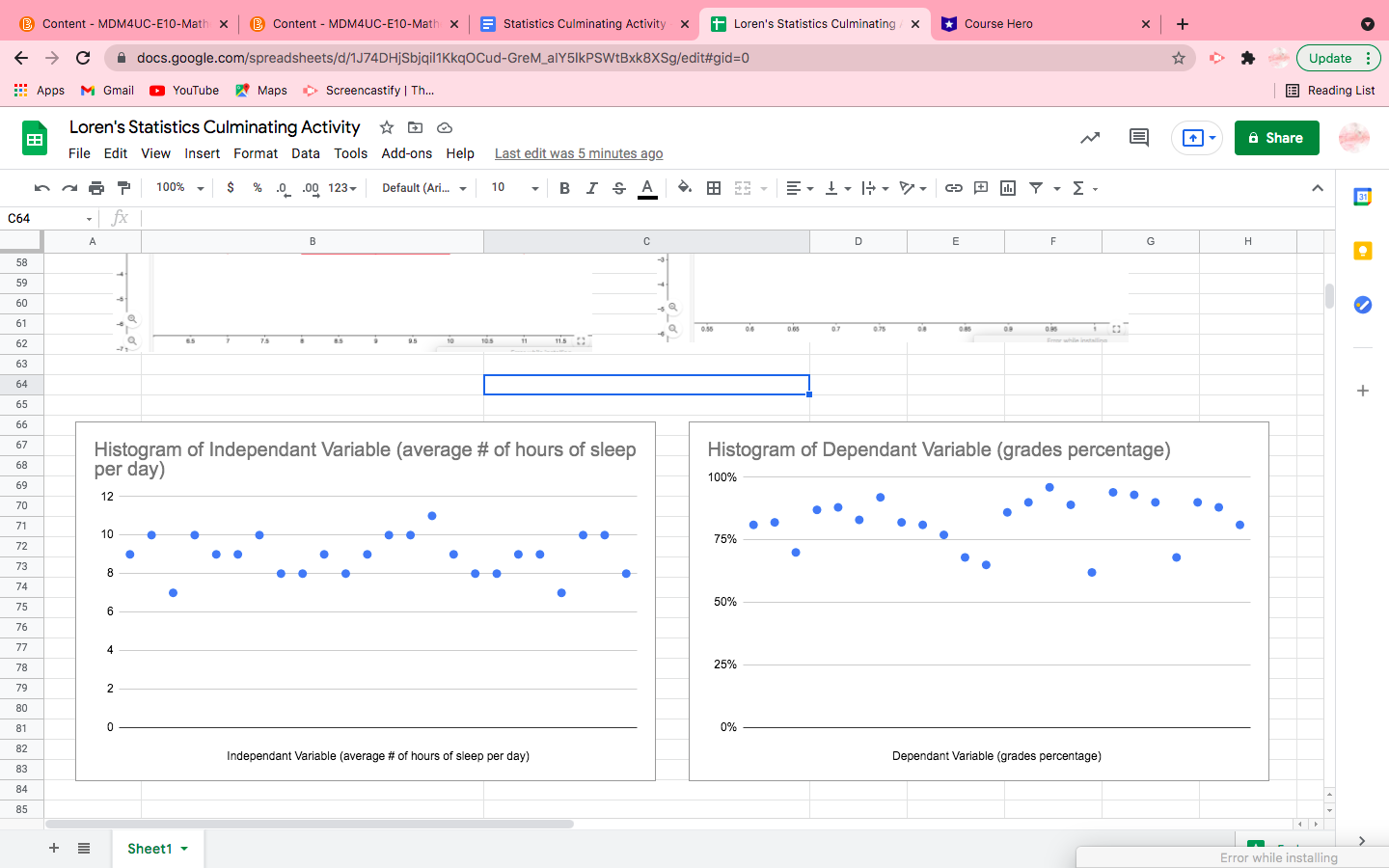Open the font family dropdown
The width and height of the screenshot is (1389, 868).
[x=422, y=187]
